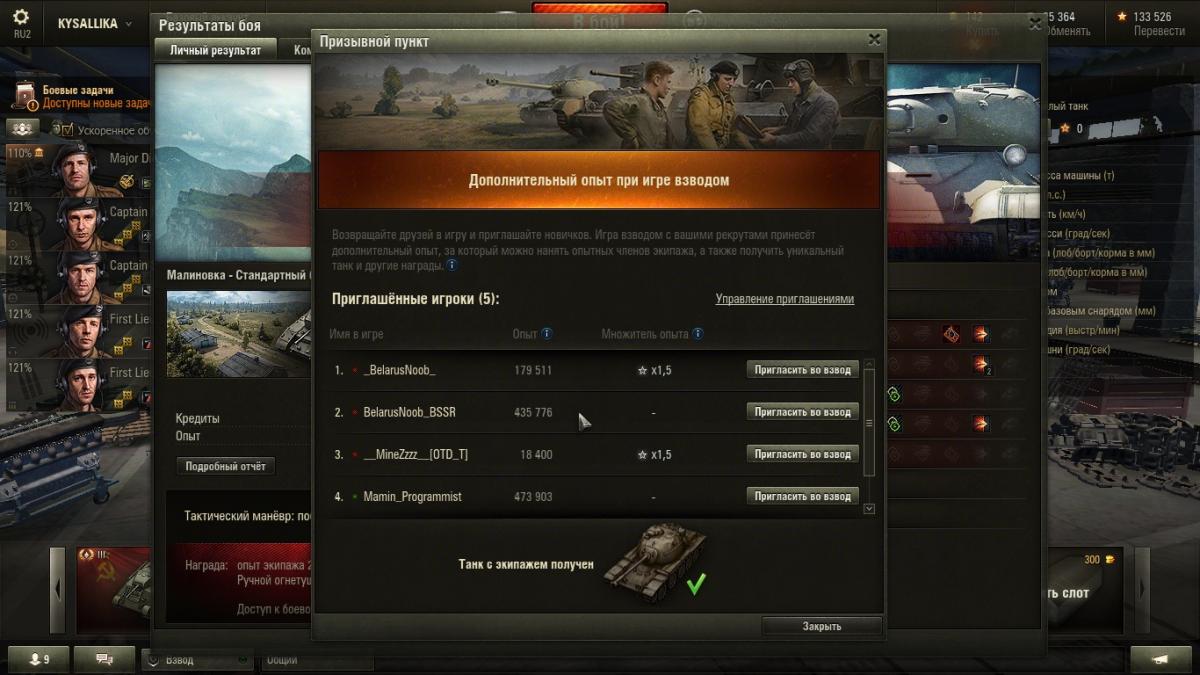Select the Взвод platoon channel tab

point(196,660)
